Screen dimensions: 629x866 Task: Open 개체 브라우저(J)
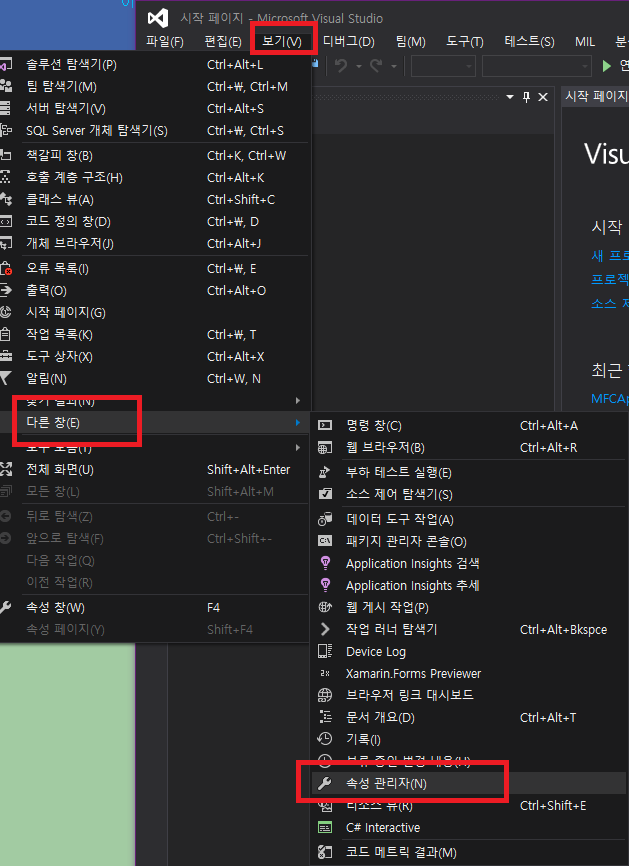[155, 244]
